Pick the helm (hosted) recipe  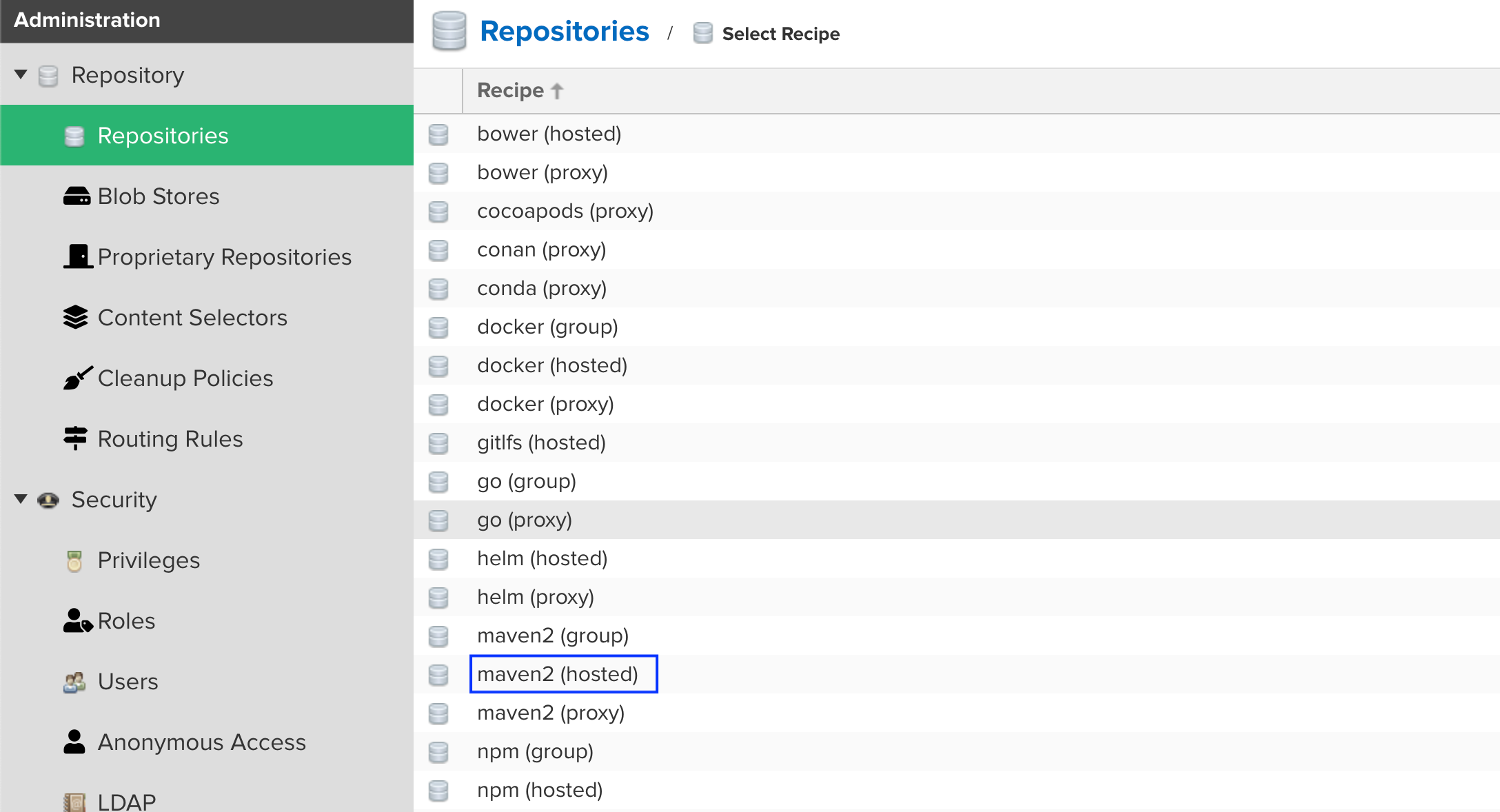[x=542, y=558]
